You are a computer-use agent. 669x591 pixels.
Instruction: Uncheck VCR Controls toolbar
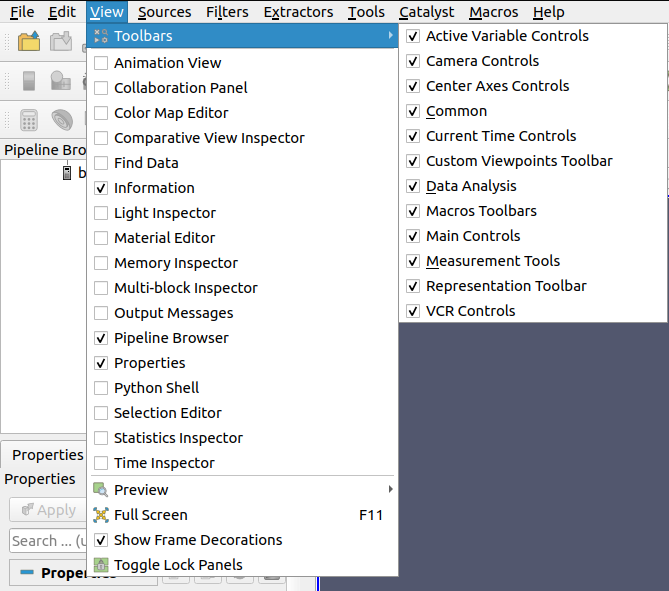click(413, 311)
